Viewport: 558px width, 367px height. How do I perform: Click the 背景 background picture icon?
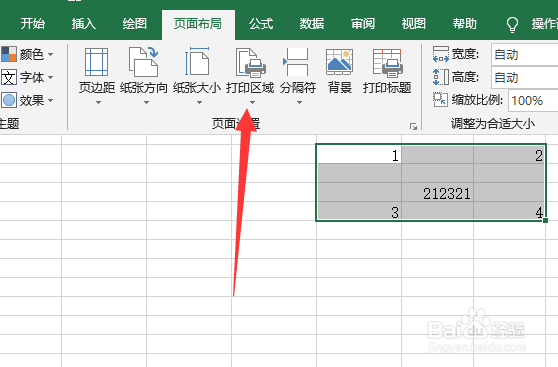click(339, 62)
